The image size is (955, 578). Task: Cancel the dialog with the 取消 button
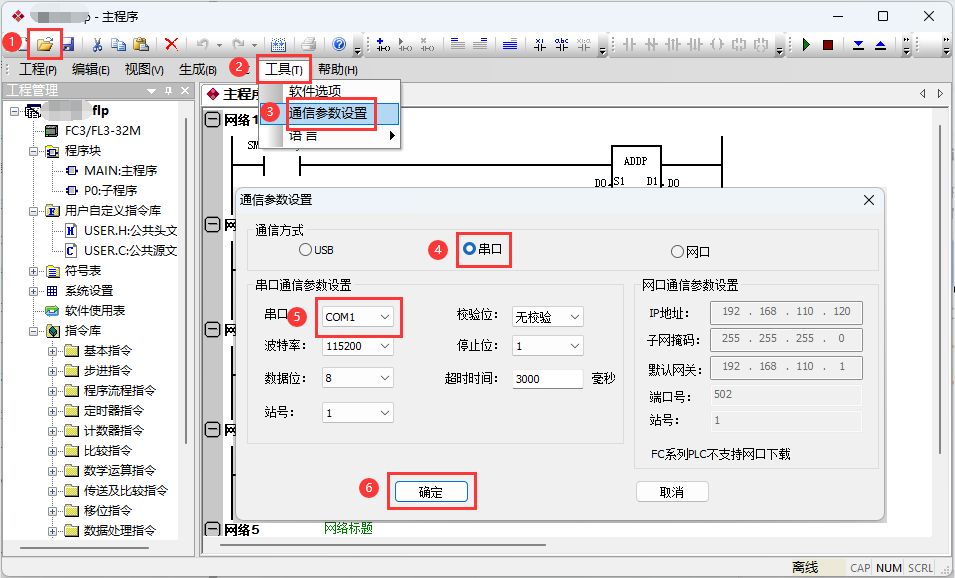(x=672, y=491)
